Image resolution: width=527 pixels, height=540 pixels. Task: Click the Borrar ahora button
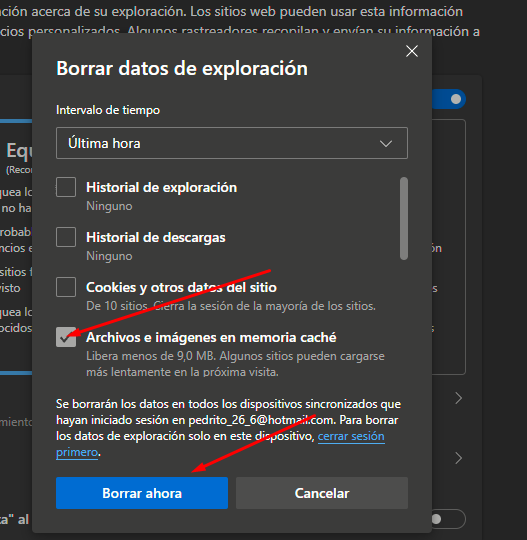(142, 493)
